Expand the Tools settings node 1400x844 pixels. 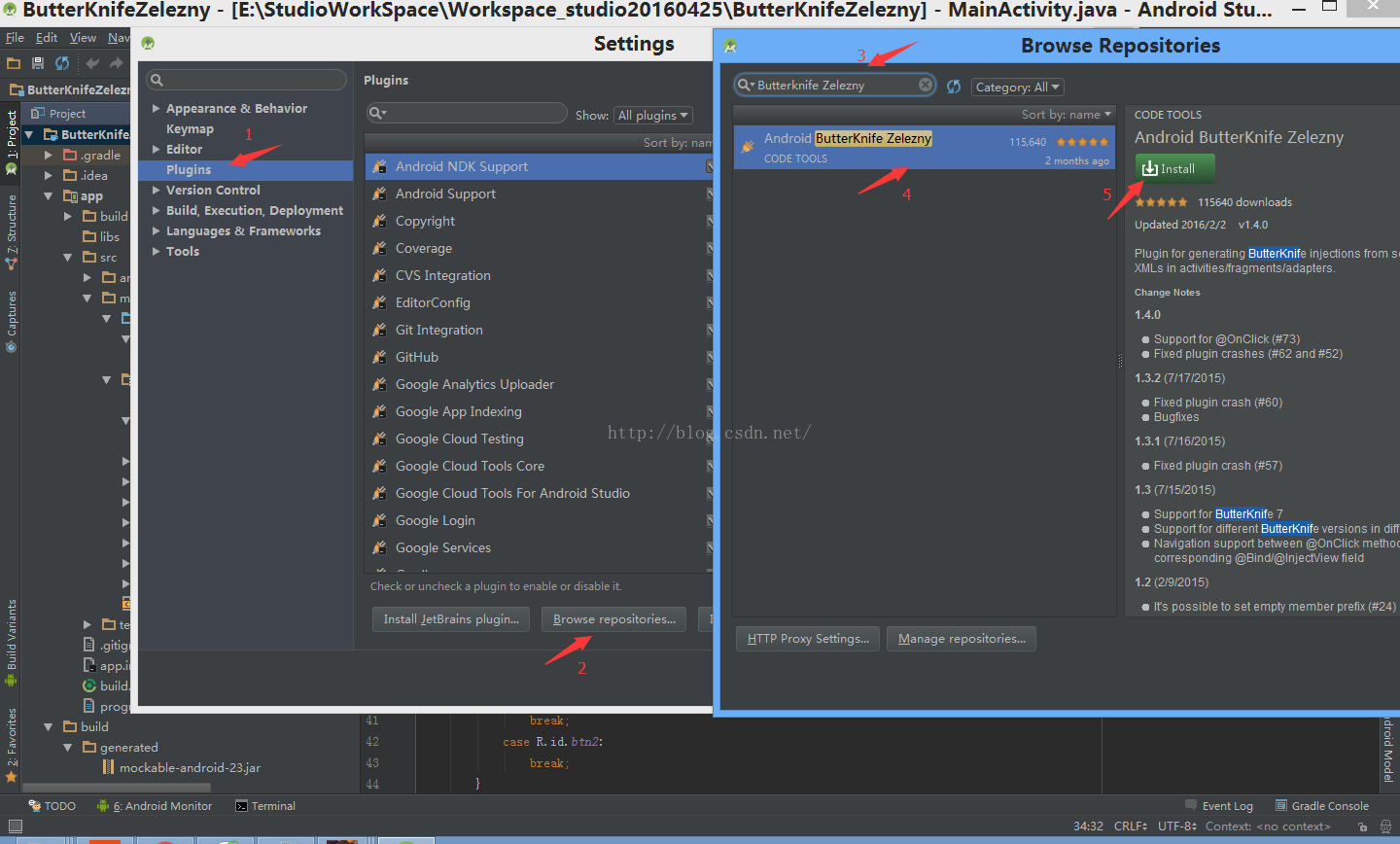click(x=156, y=251)
